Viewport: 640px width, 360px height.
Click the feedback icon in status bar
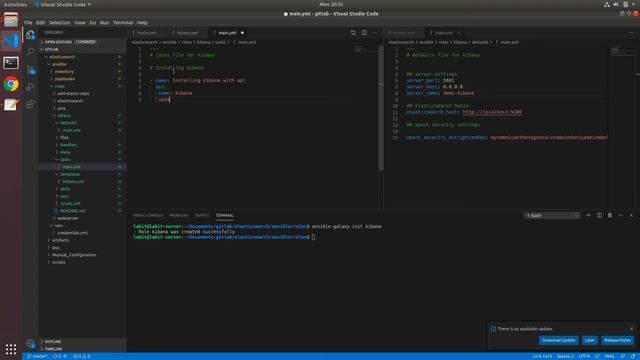[x=622, y=356]
